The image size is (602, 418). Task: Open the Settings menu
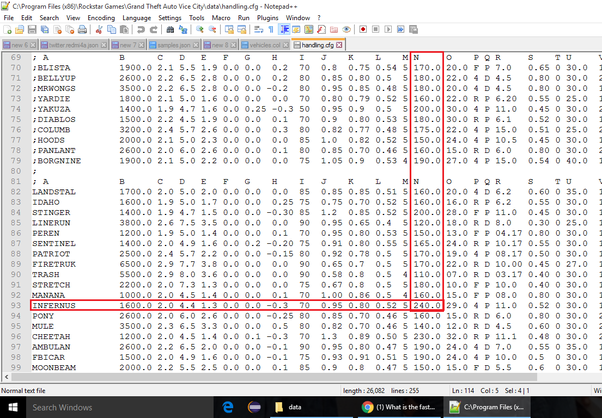[170, 18]
